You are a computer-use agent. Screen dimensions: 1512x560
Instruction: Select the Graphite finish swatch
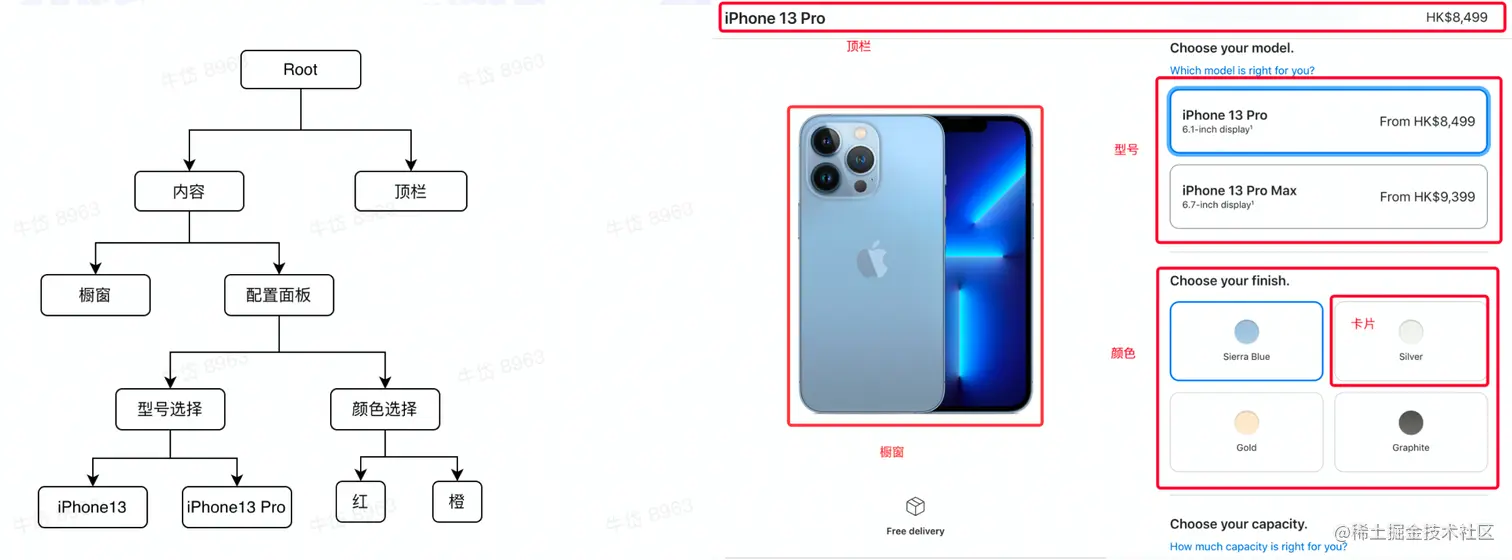pos(1411,422)
